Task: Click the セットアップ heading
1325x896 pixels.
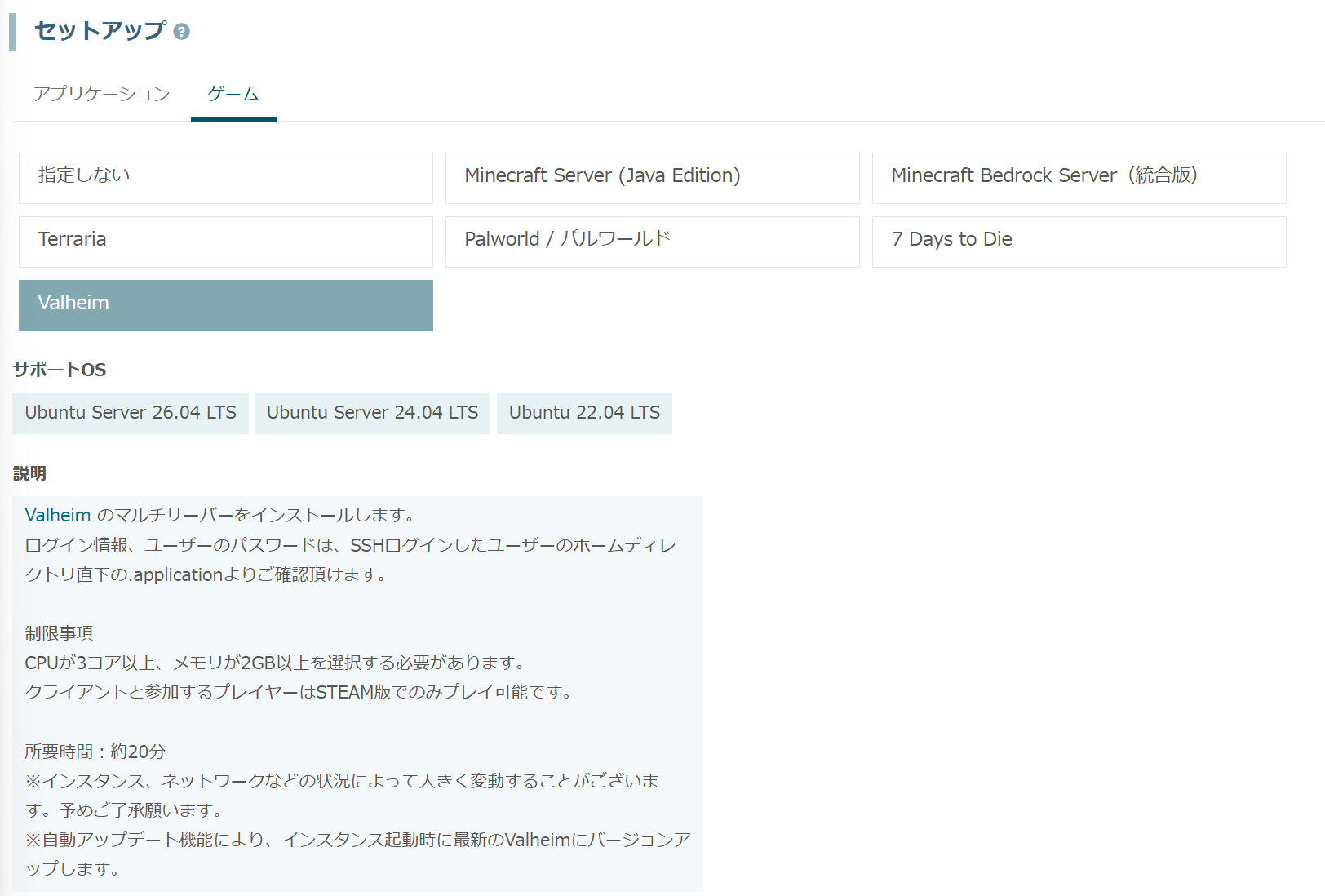Action: point(100,31)
